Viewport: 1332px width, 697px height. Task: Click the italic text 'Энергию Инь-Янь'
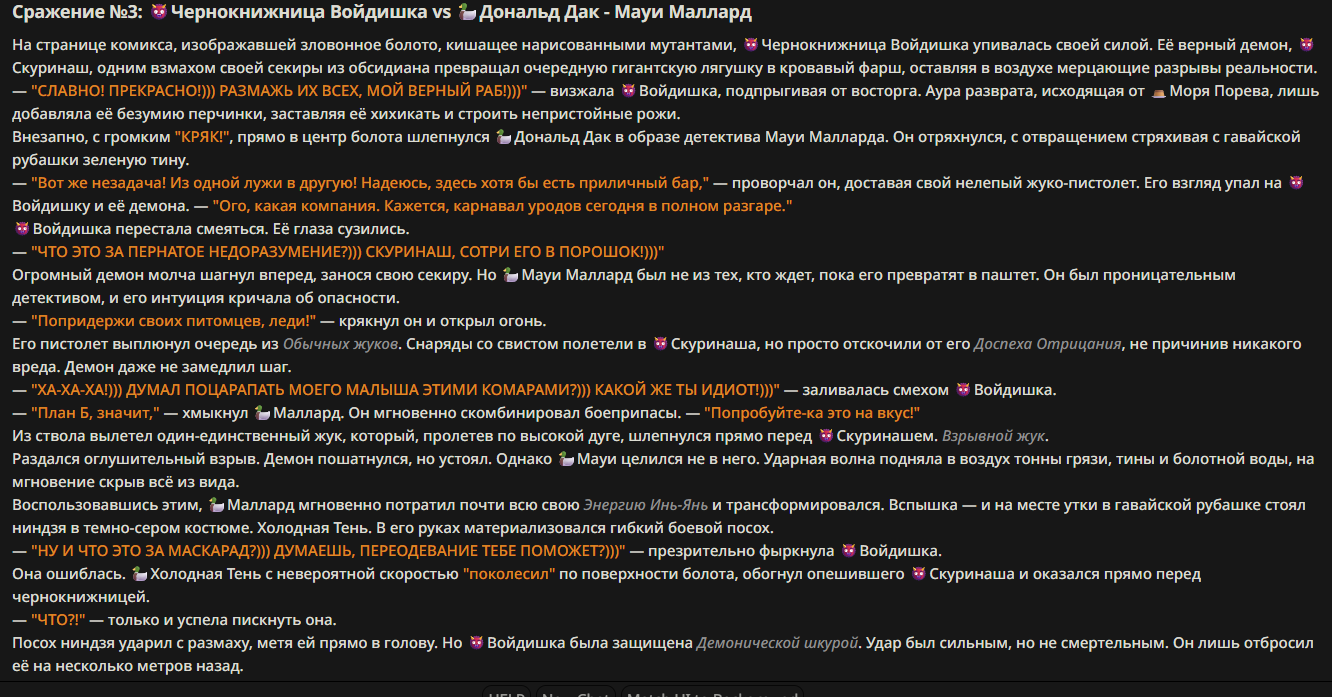pos(646,505)
